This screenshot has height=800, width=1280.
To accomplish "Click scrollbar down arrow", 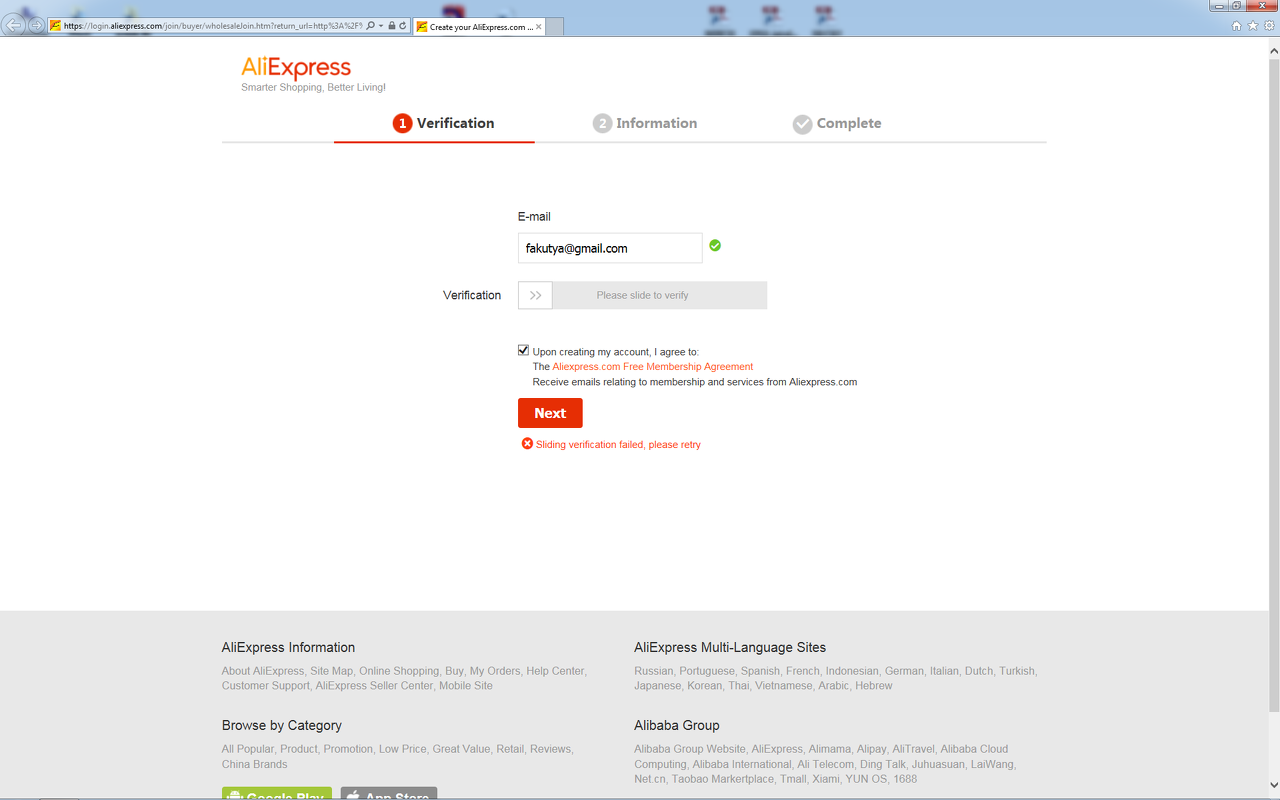I will tap(1273, 784).
